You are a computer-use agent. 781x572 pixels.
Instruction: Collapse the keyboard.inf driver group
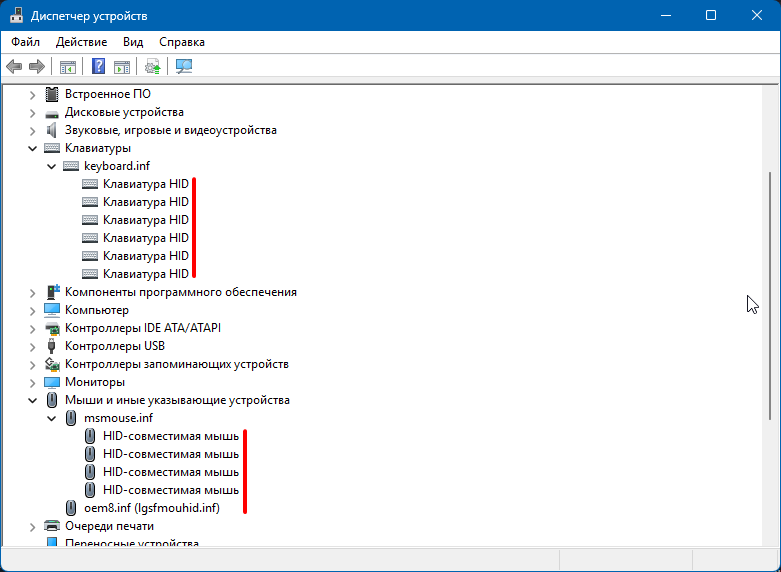click(51, 166)
